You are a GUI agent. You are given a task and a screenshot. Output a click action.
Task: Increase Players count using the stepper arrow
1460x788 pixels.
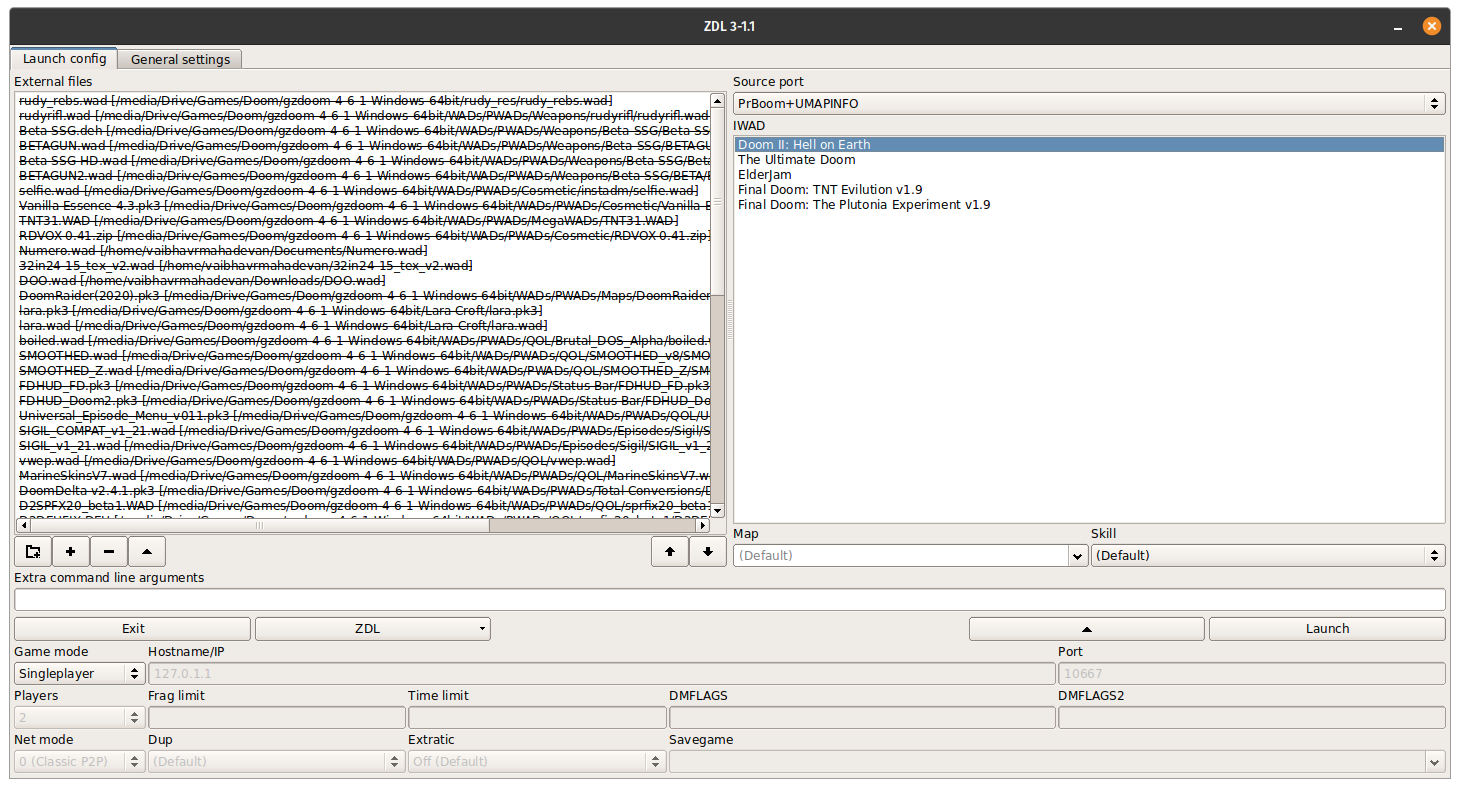(136, 712)
